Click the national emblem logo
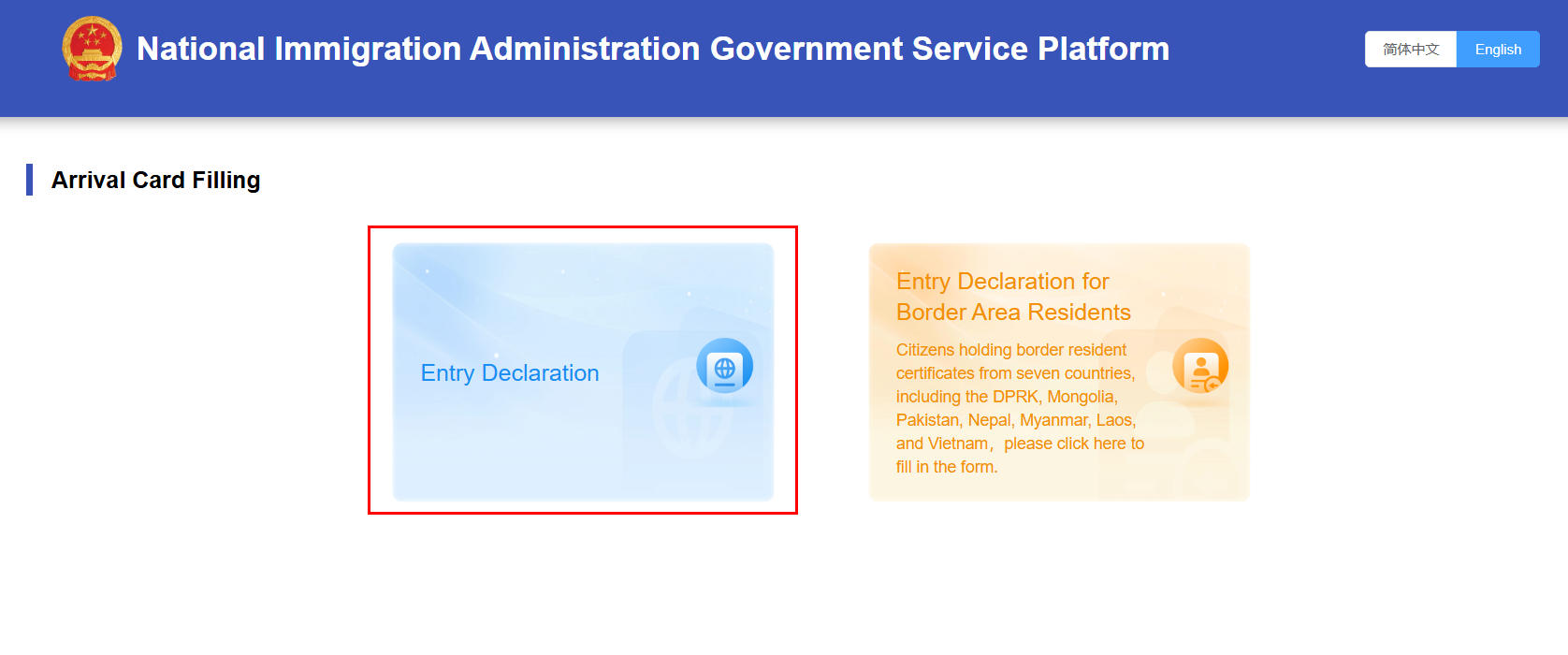Image resolution: width=1568 pixels, height=655 pixels. (x=92, y=49)
